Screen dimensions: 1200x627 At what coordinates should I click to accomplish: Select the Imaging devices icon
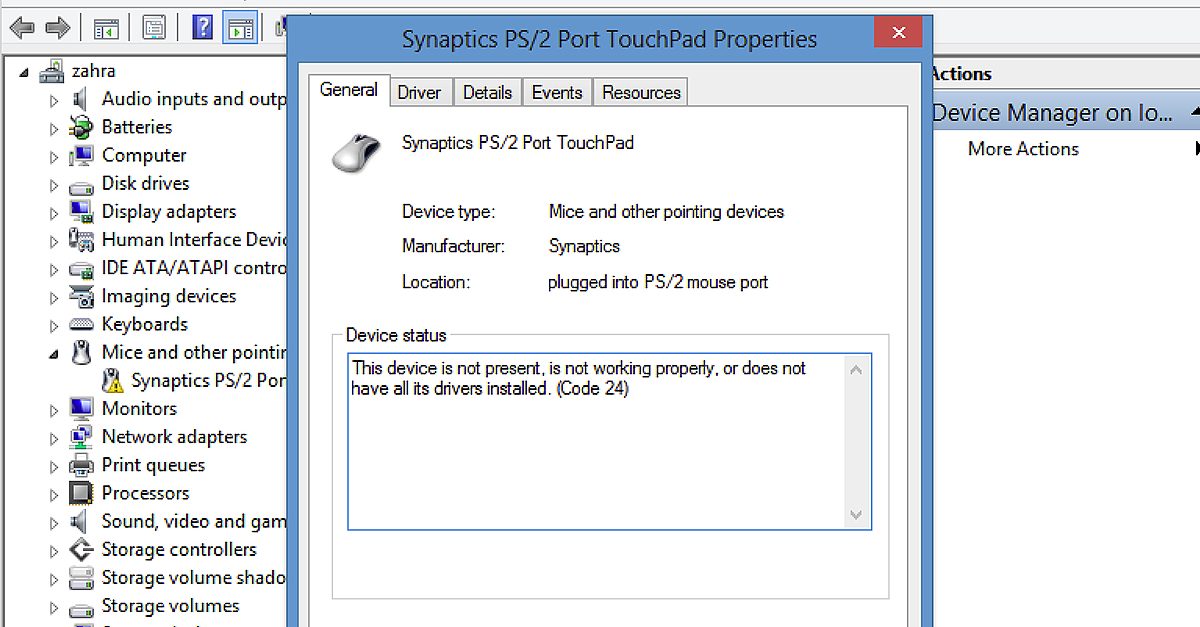(x=82, y=296)
